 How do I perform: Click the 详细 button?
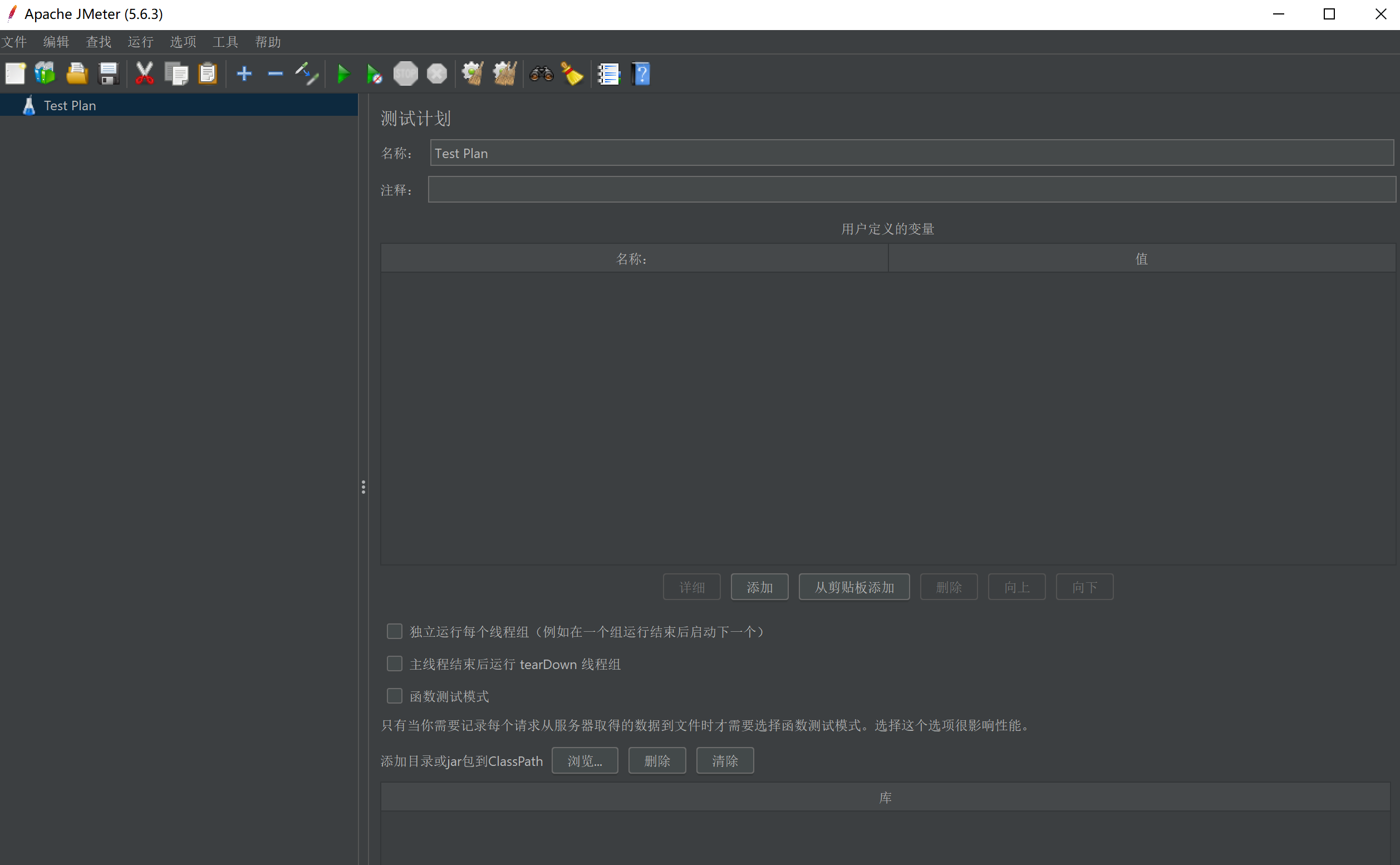(692, 587)
